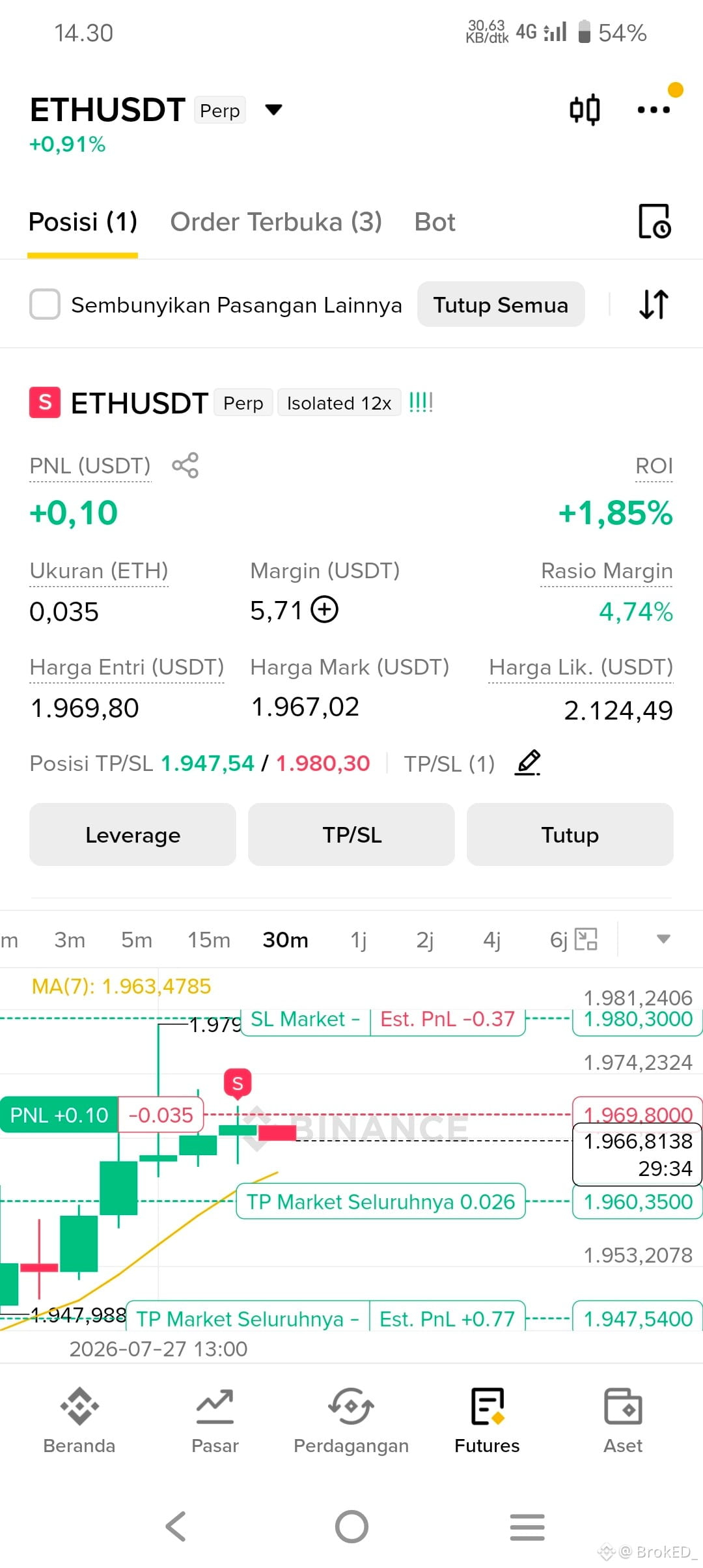
Task: Tap the sort positions arrows icon
Action: pos(654,304)
